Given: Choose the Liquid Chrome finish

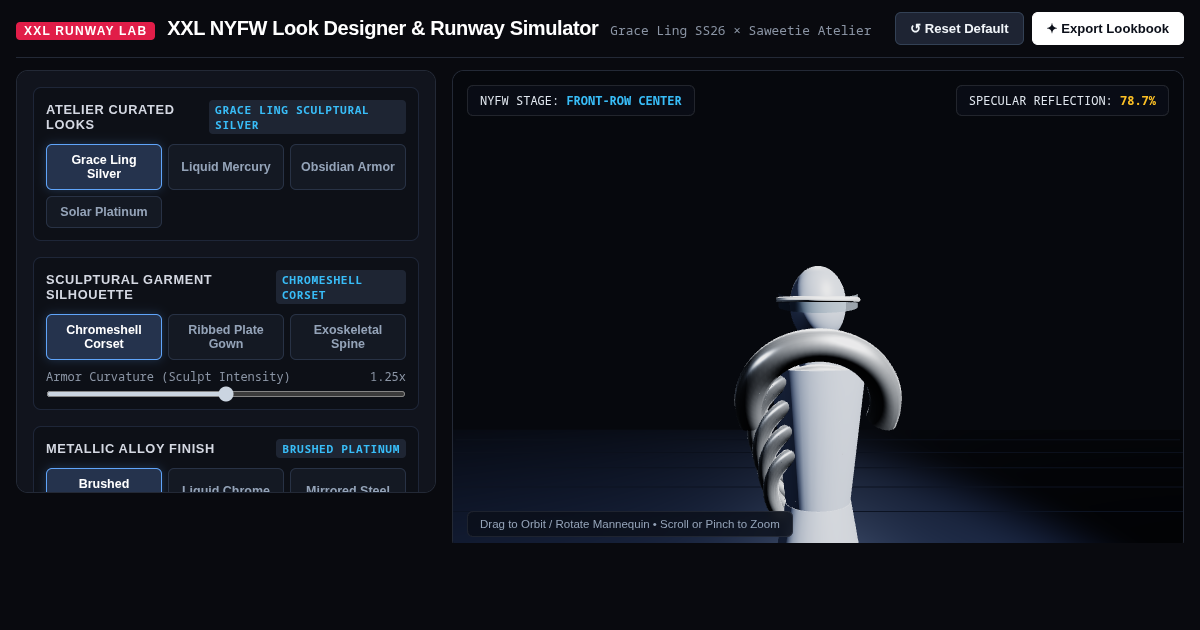Looking at the screenshot, I should [x=226, y=481].
